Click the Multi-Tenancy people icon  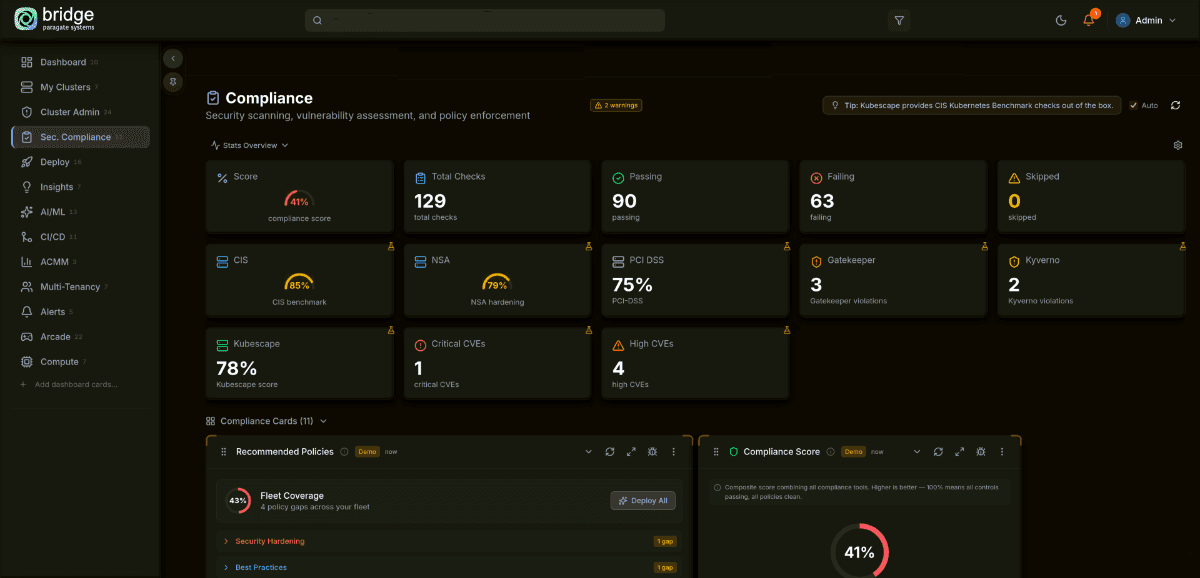[27, 287]
